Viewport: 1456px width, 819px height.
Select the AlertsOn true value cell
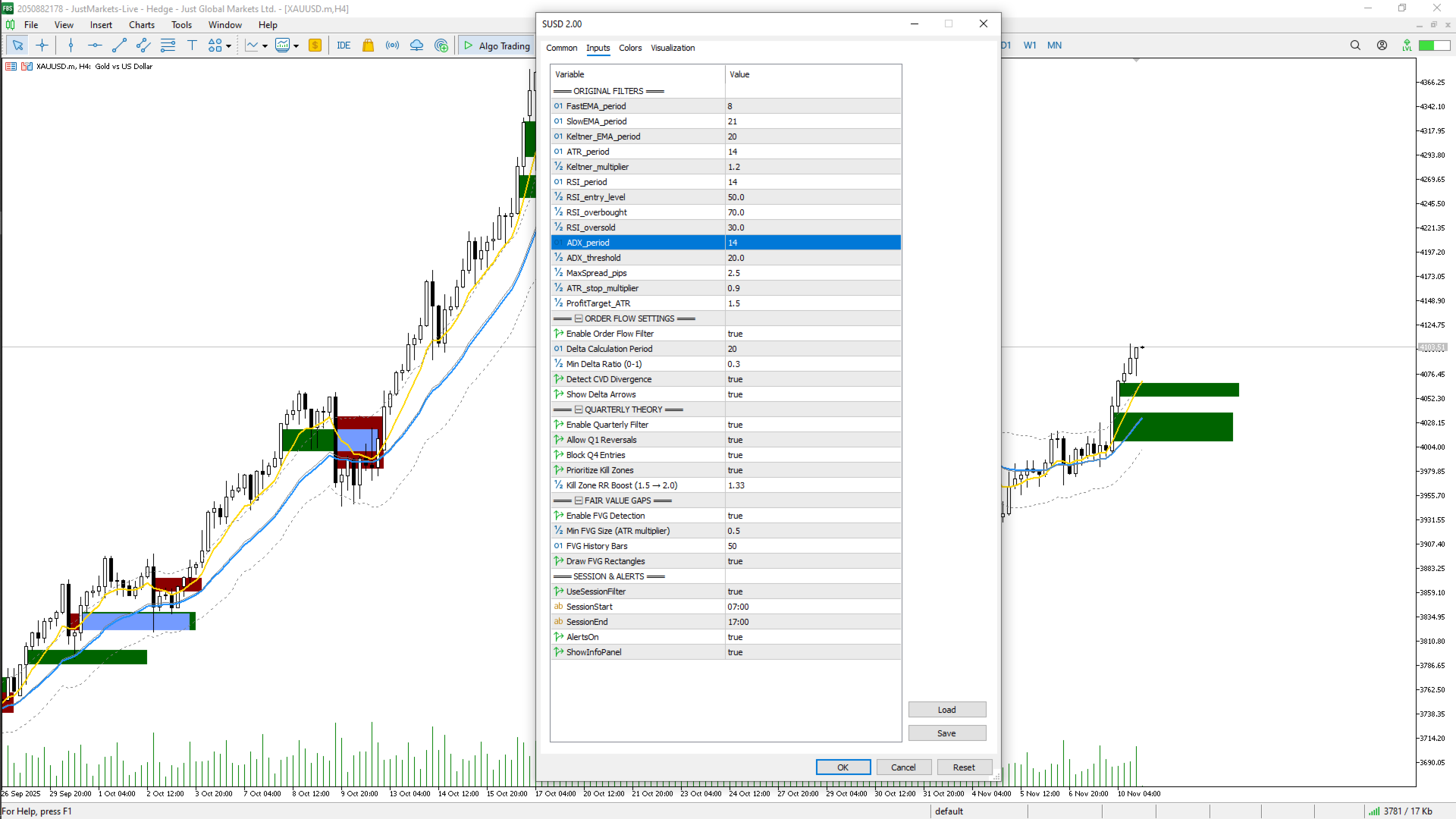[x=811, y=637]
